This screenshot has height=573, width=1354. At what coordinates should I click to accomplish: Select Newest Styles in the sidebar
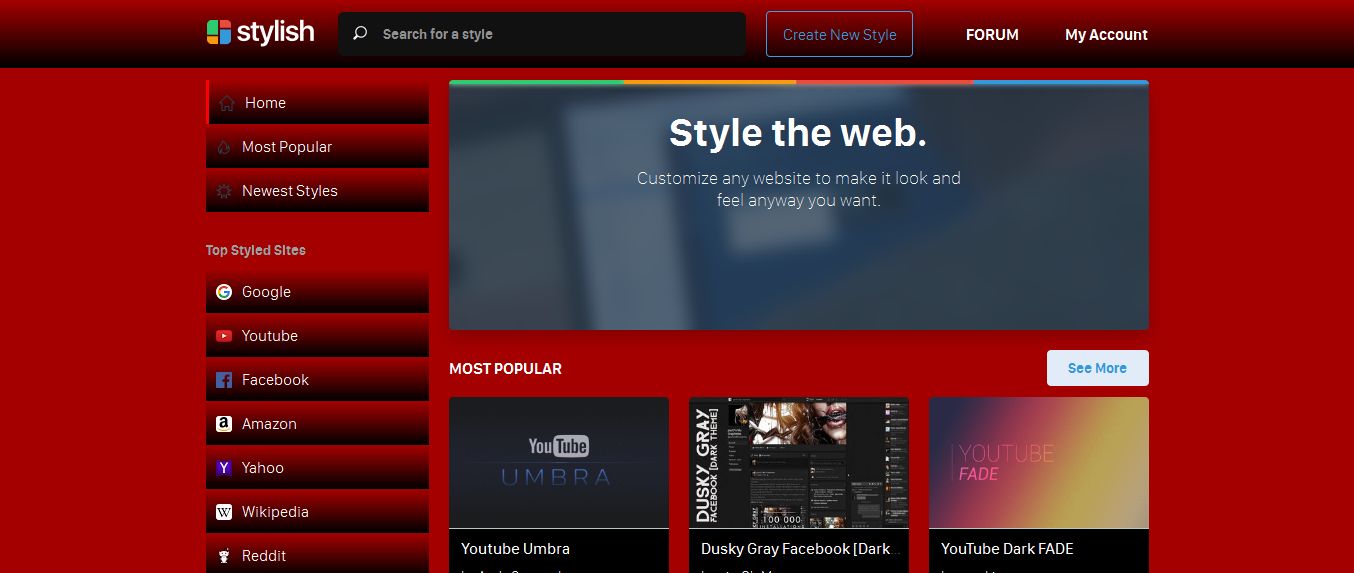317,190
